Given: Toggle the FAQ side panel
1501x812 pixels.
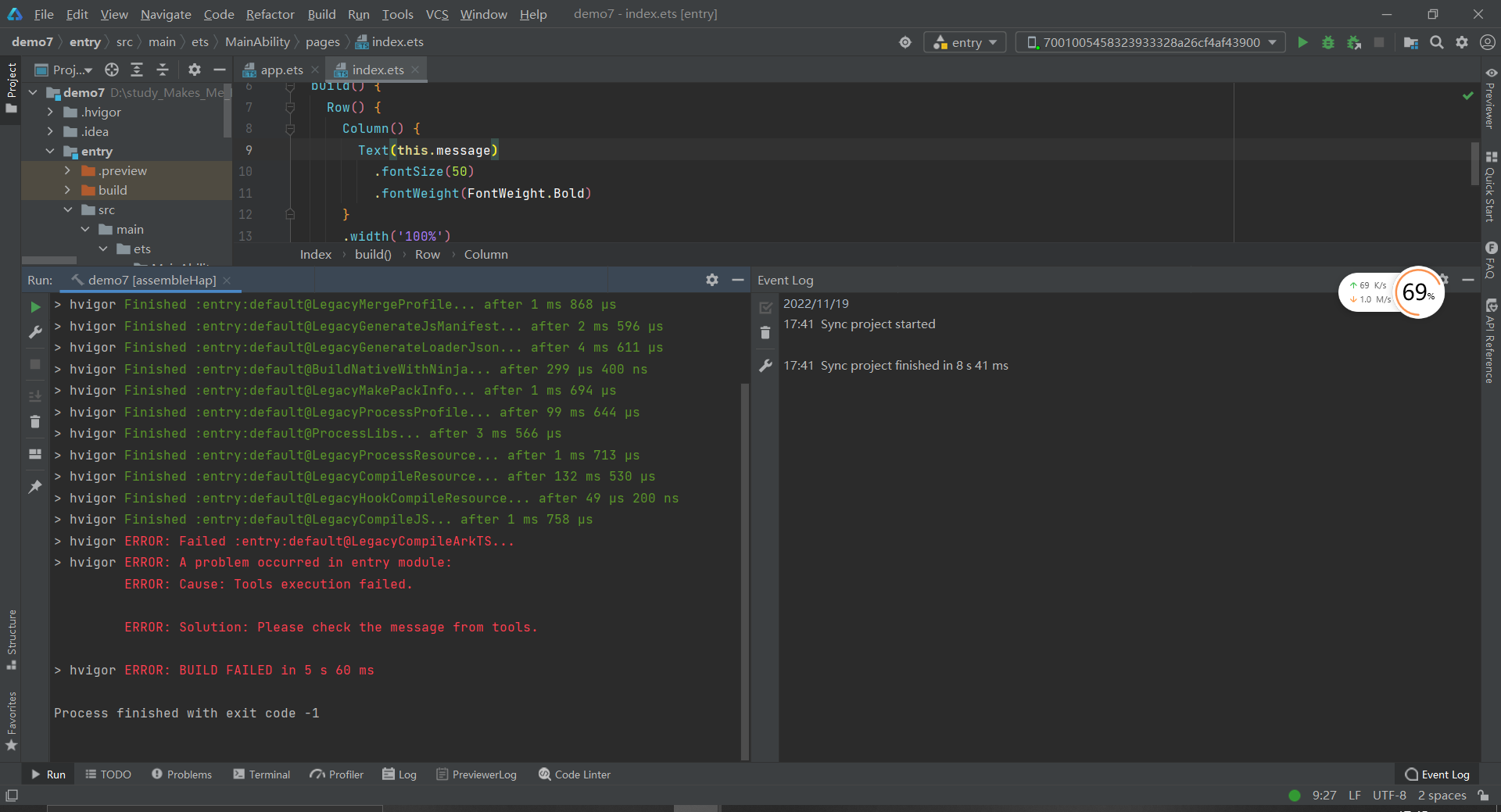Looking at the screenshot, I should 1491,260.
